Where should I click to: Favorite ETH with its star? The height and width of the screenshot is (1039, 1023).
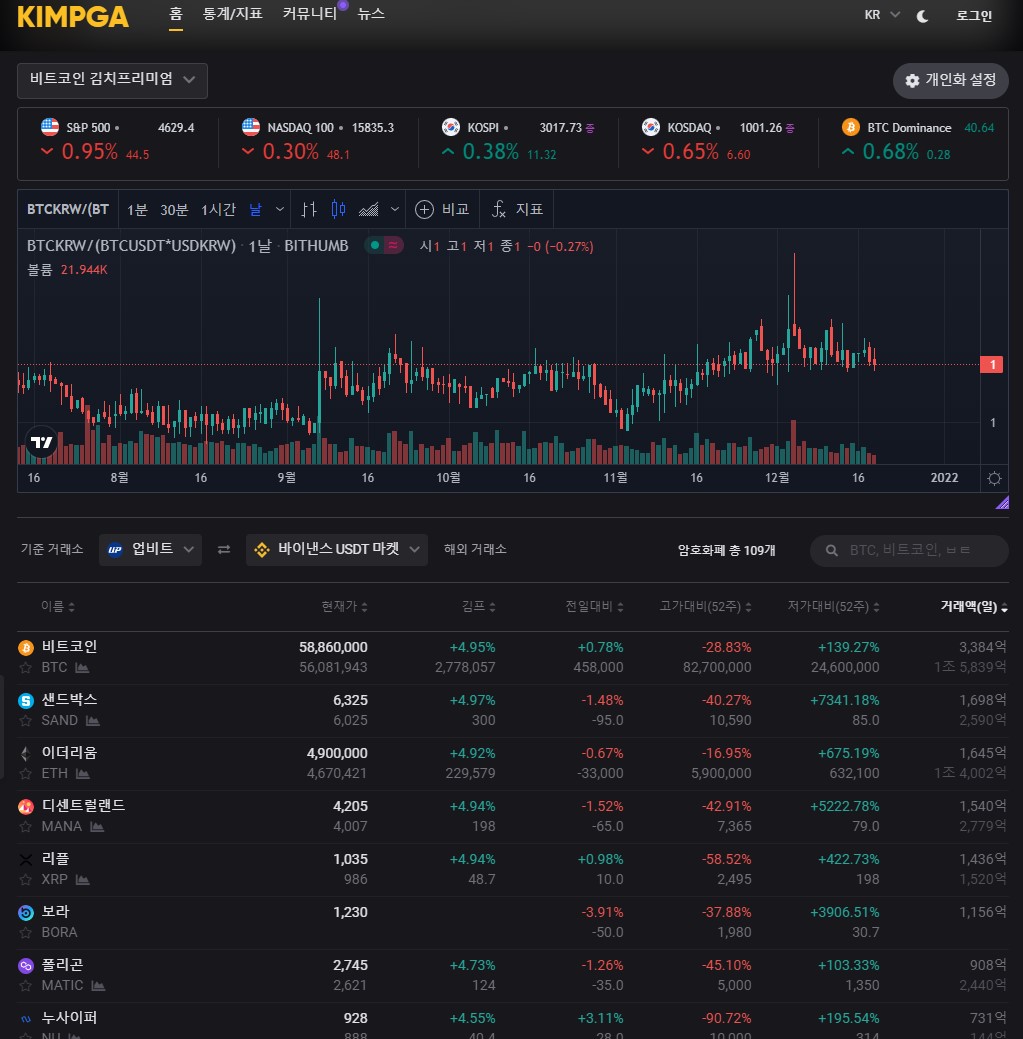coord(26,773)
